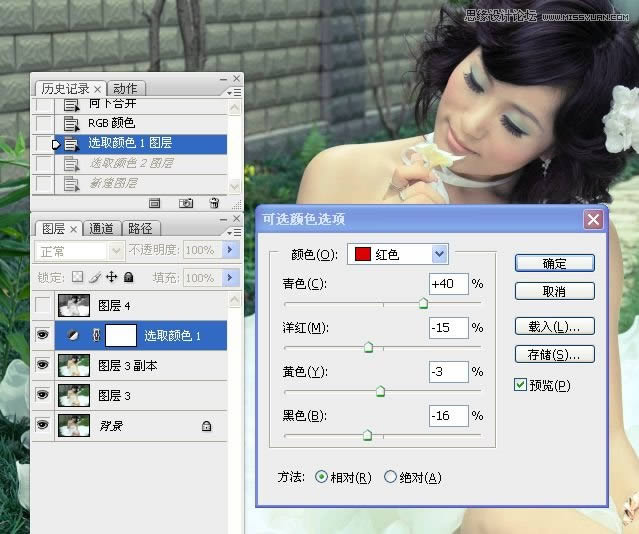This screenshot has width=639, height=534.
Task: Switch to the 通道 channels tab
Action: point(101,228)
